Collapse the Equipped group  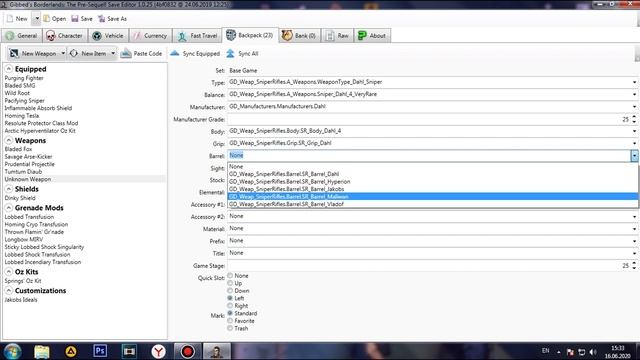[x=9, y=69]
